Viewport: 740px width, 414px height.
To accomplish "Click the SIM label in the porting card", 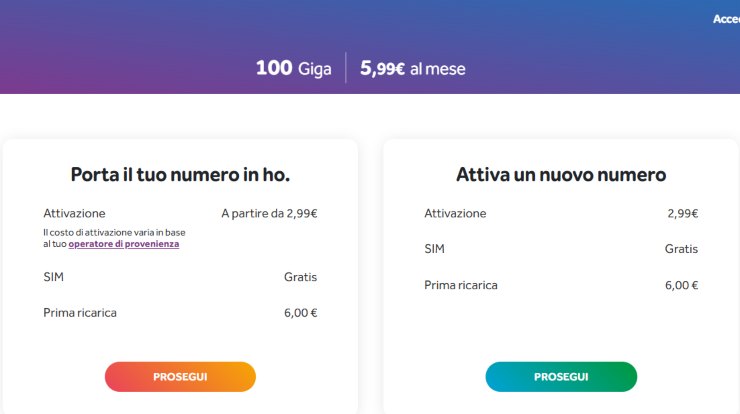I will click(54, 277).
